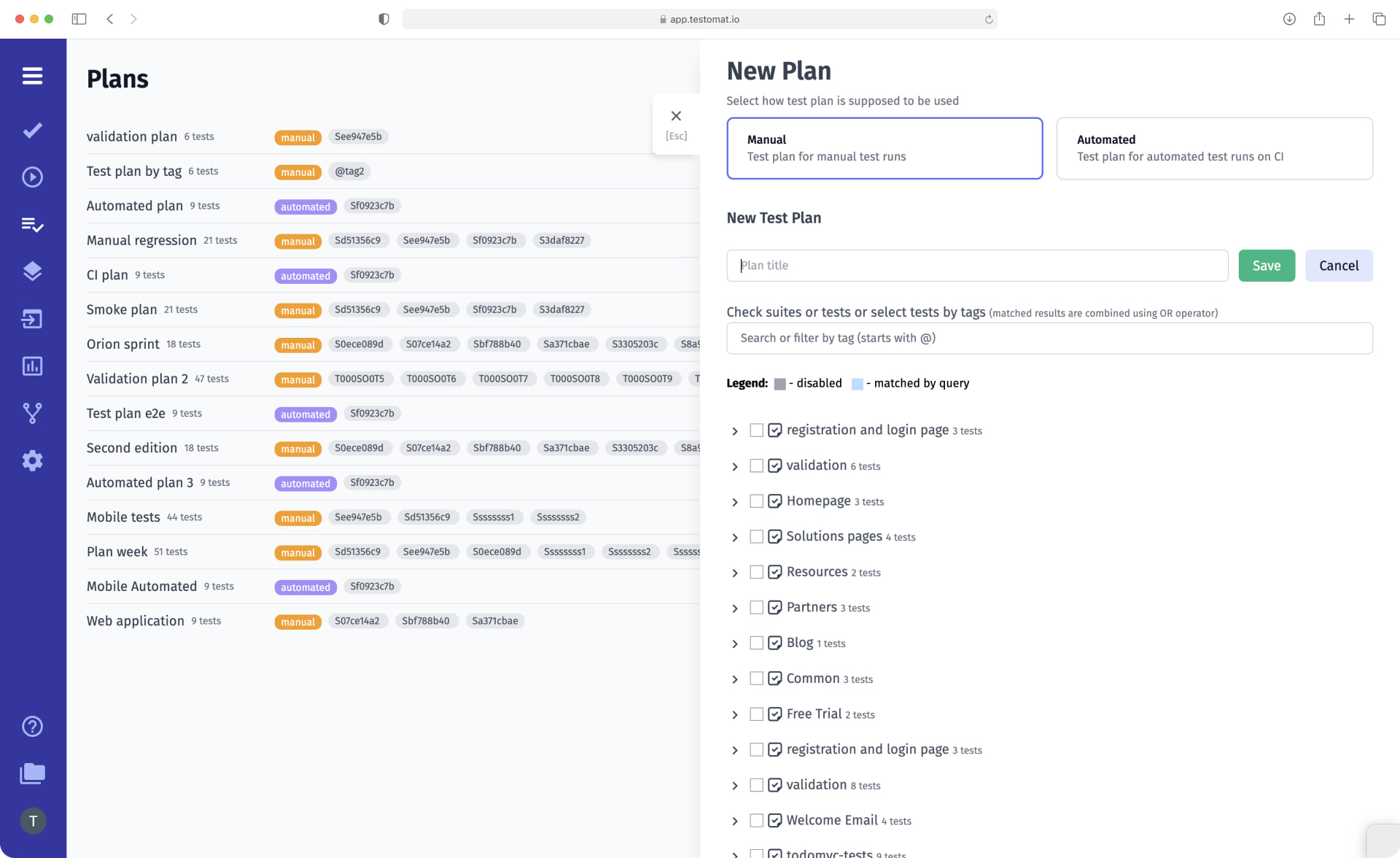Image resolution: width=1400 pixels, height=858 pixels.
Task: Save the new test plan
Action: [x=1267, y=266]
